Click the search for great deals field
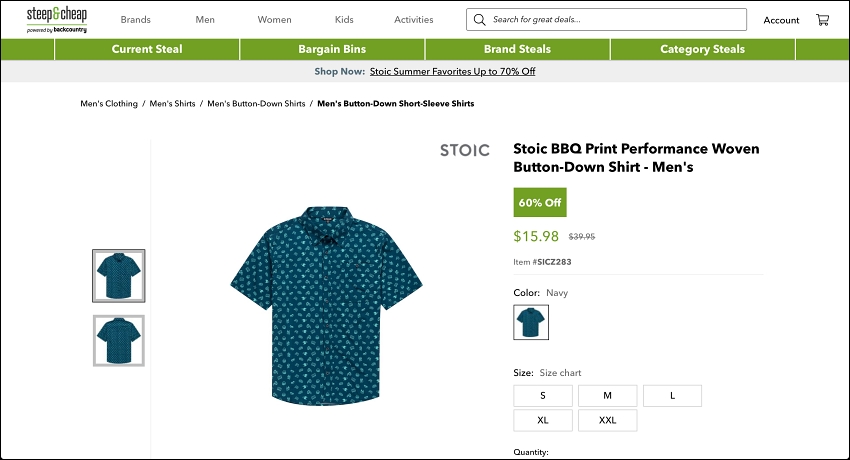The width and height of the screenshot is (850, 460). (x=606, y=20)
